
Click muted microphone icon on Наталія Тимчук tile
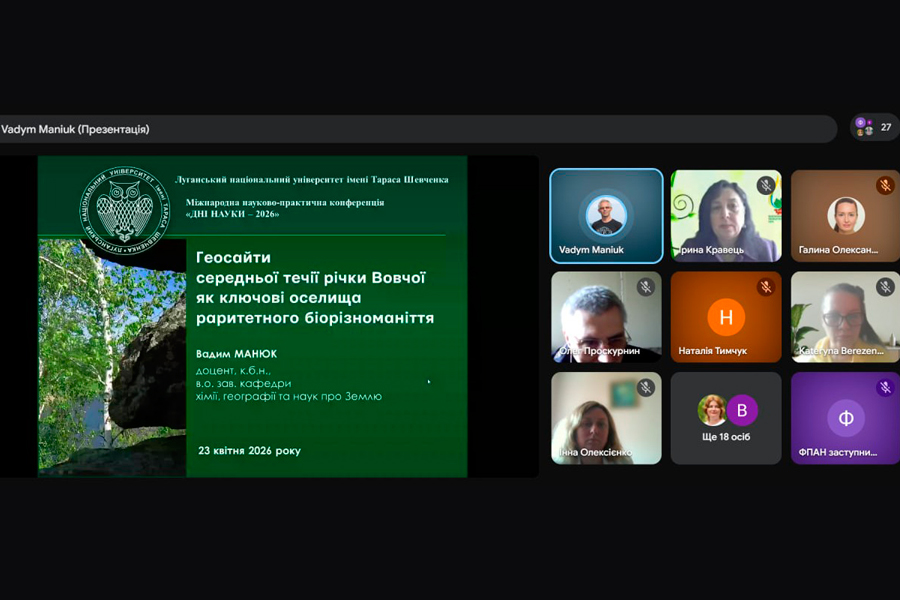(x=765, y=286)
